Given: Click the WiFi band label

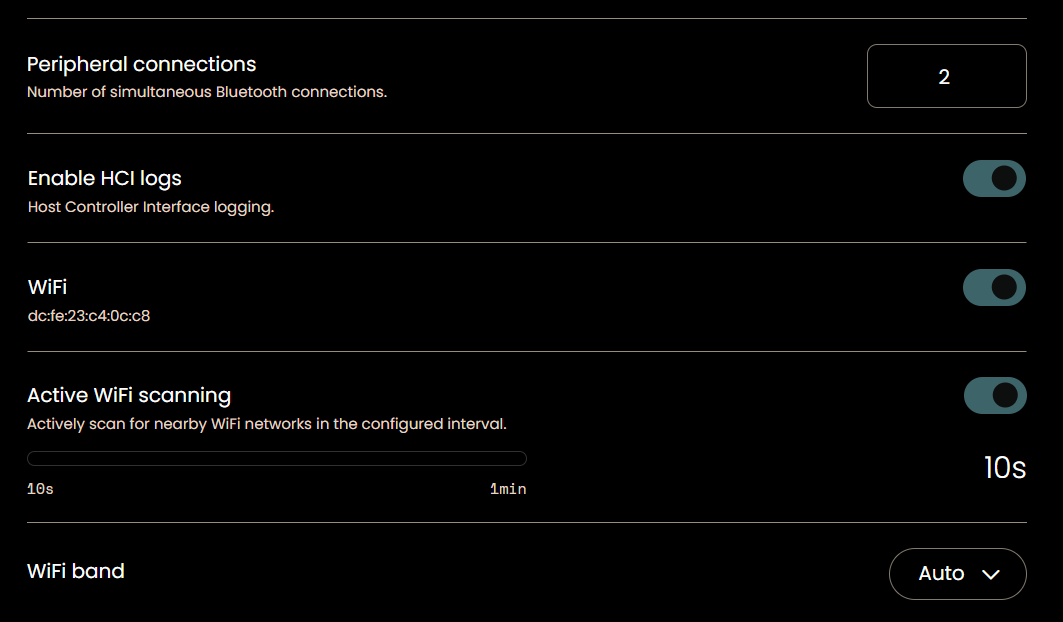Looking at the screenshot, I should [x=76, y=571].
